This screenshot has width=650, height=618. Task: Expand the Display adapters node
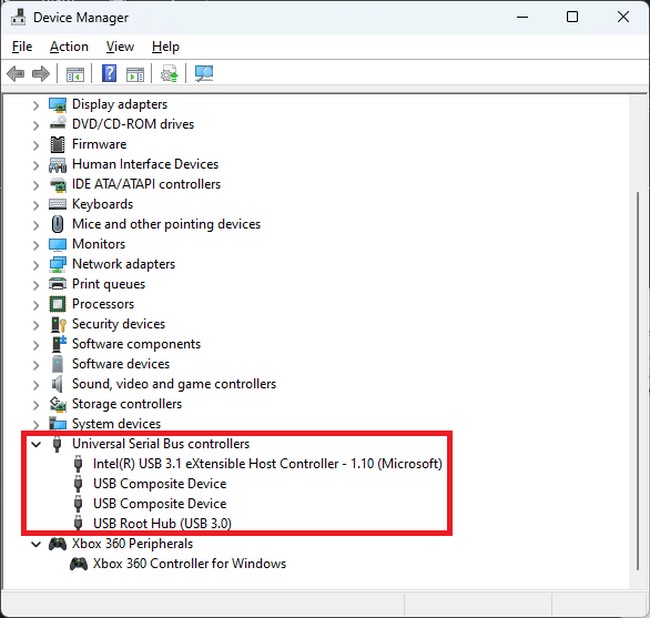(36, 106)
